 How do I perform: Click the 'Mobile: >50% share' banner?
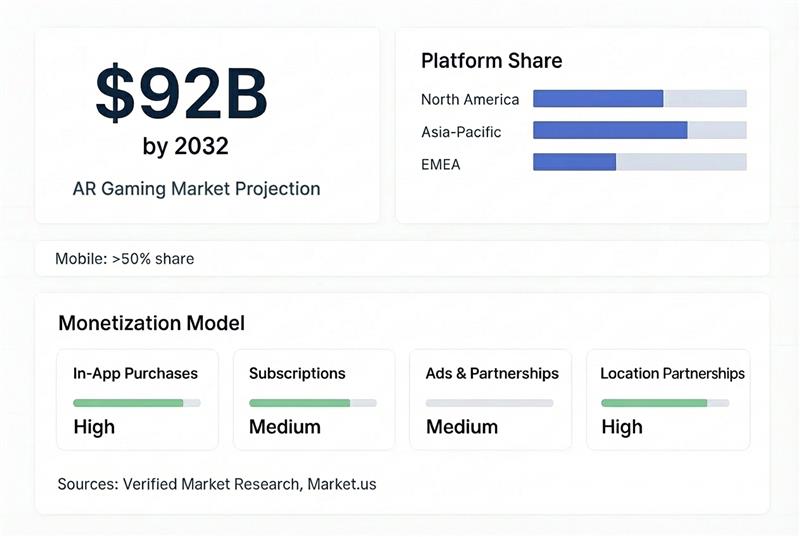click(x=125, y=258)
